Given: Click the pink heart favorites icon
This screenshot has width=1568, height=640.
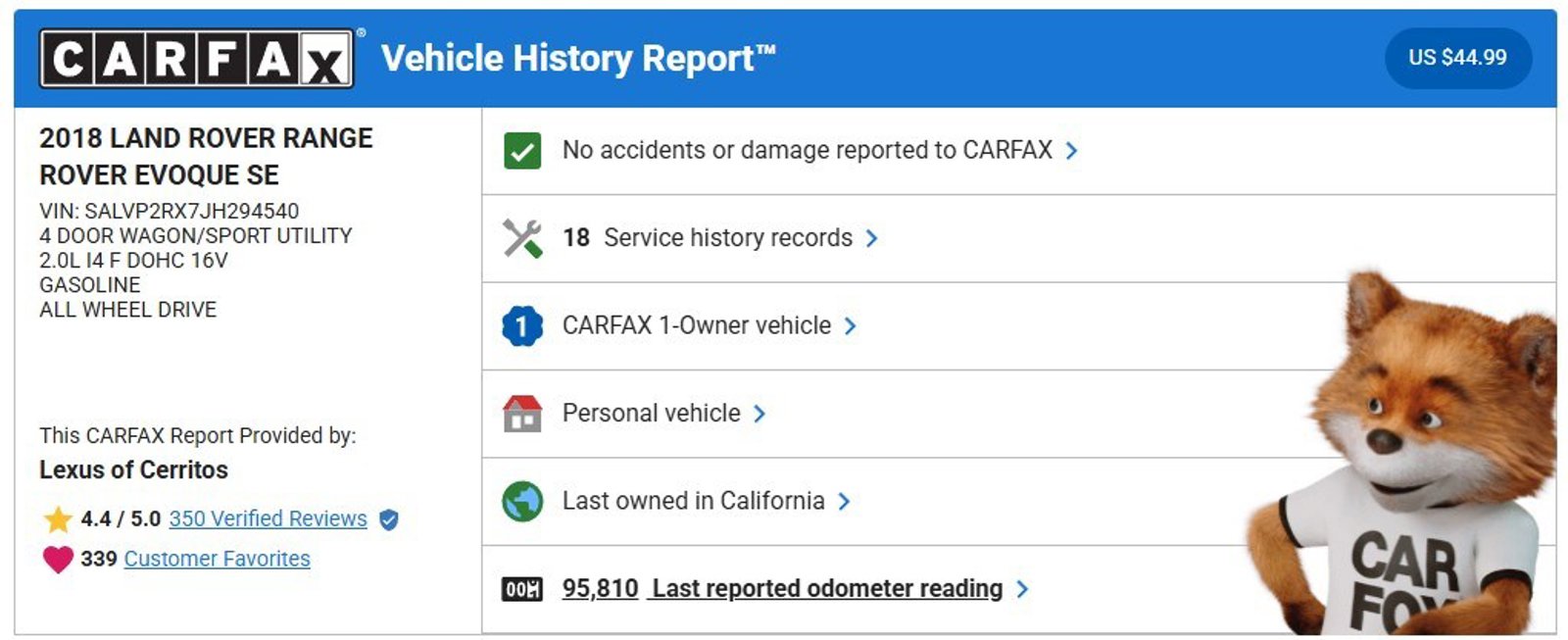Looking at the screenshot, I should coord(58,560).
